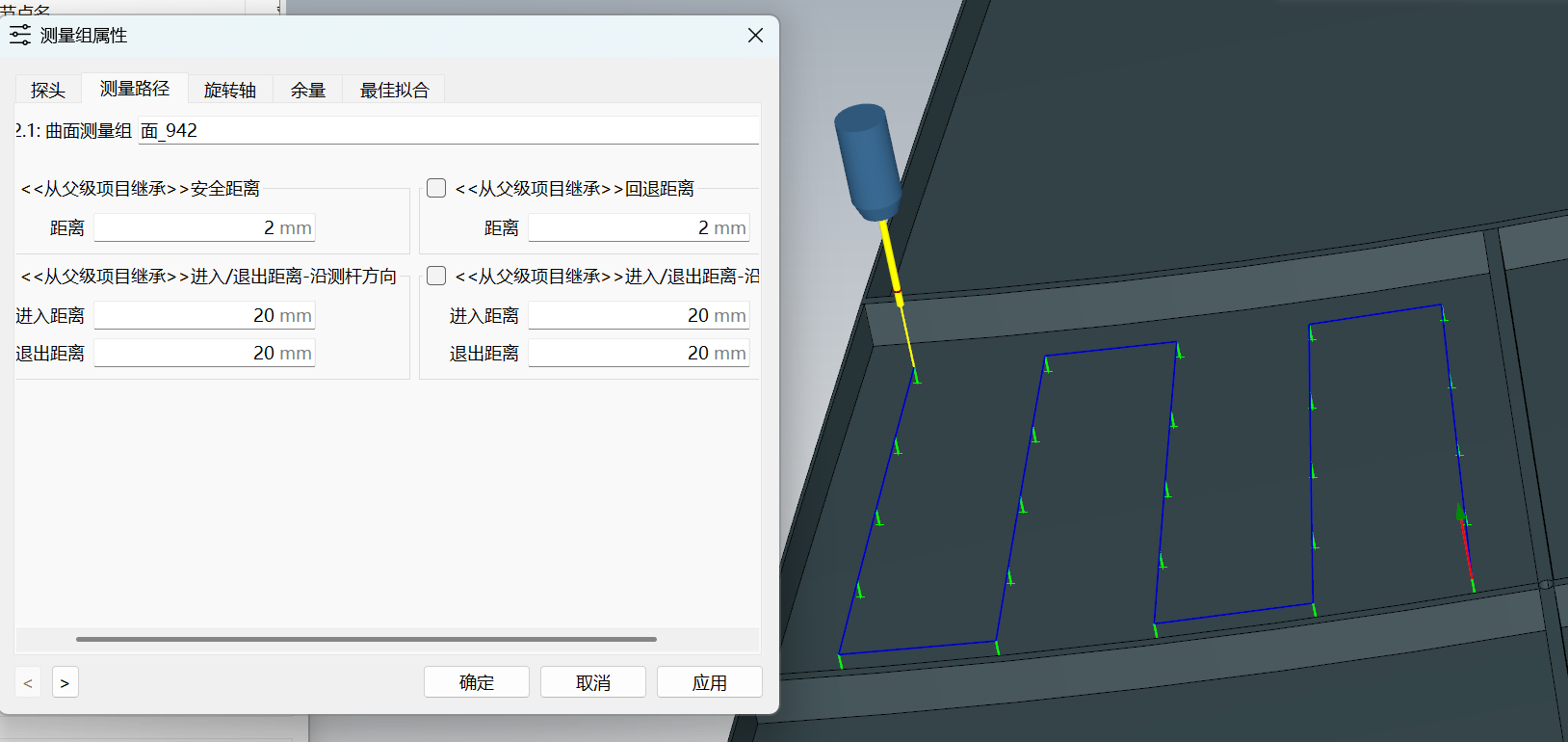
Task: Click the 应用 button
Action: 710,682
